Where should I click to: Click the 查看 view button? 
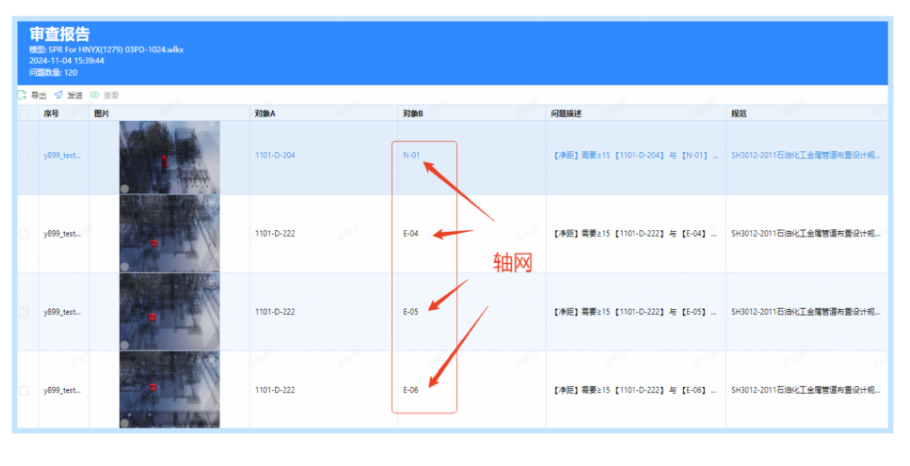(105, 95)
